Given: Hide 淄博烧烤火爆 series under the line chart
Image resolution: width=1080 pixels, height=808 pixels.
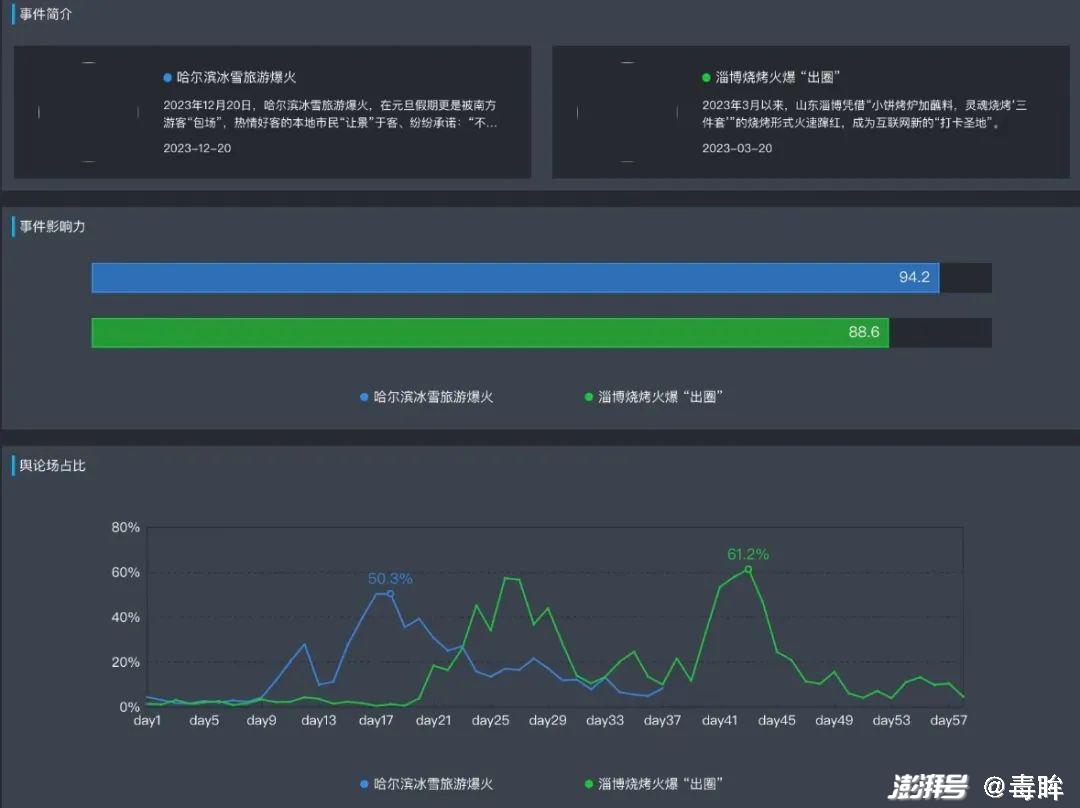Looking at the screenshot, I should click(654, 784).
